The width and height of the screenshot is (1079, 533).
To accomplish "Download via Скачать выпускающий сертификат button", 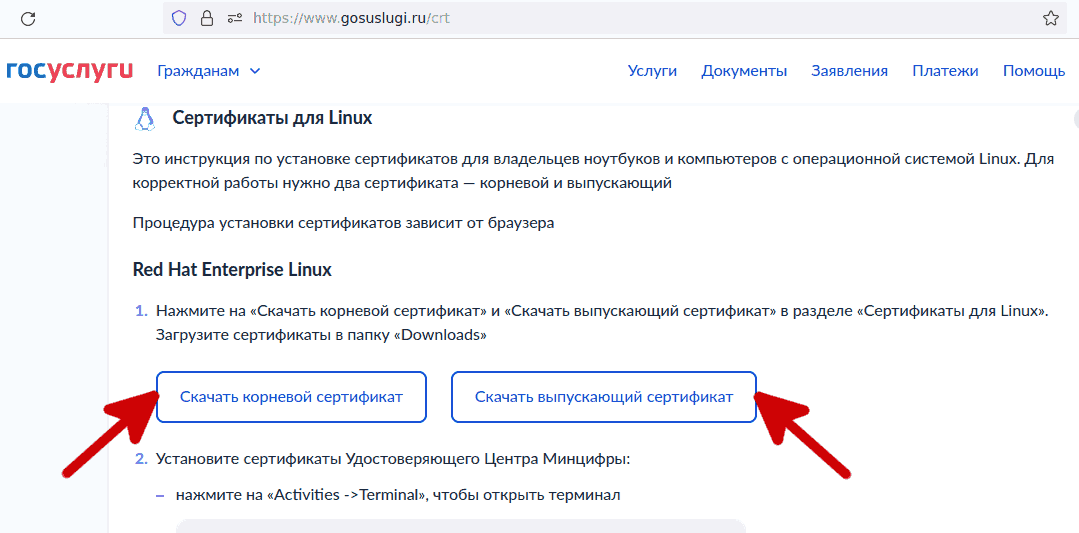I will point(604,397).
